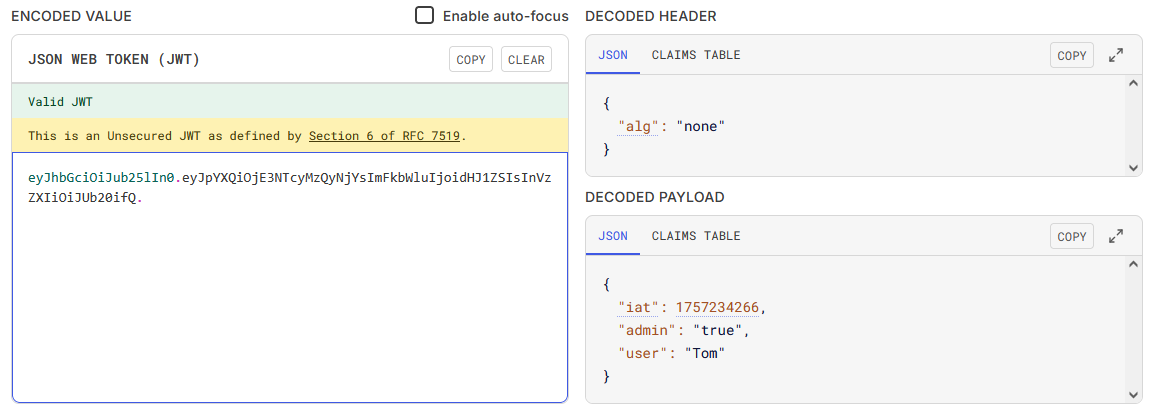Click the Valid JWT status banner

point(290,102)
